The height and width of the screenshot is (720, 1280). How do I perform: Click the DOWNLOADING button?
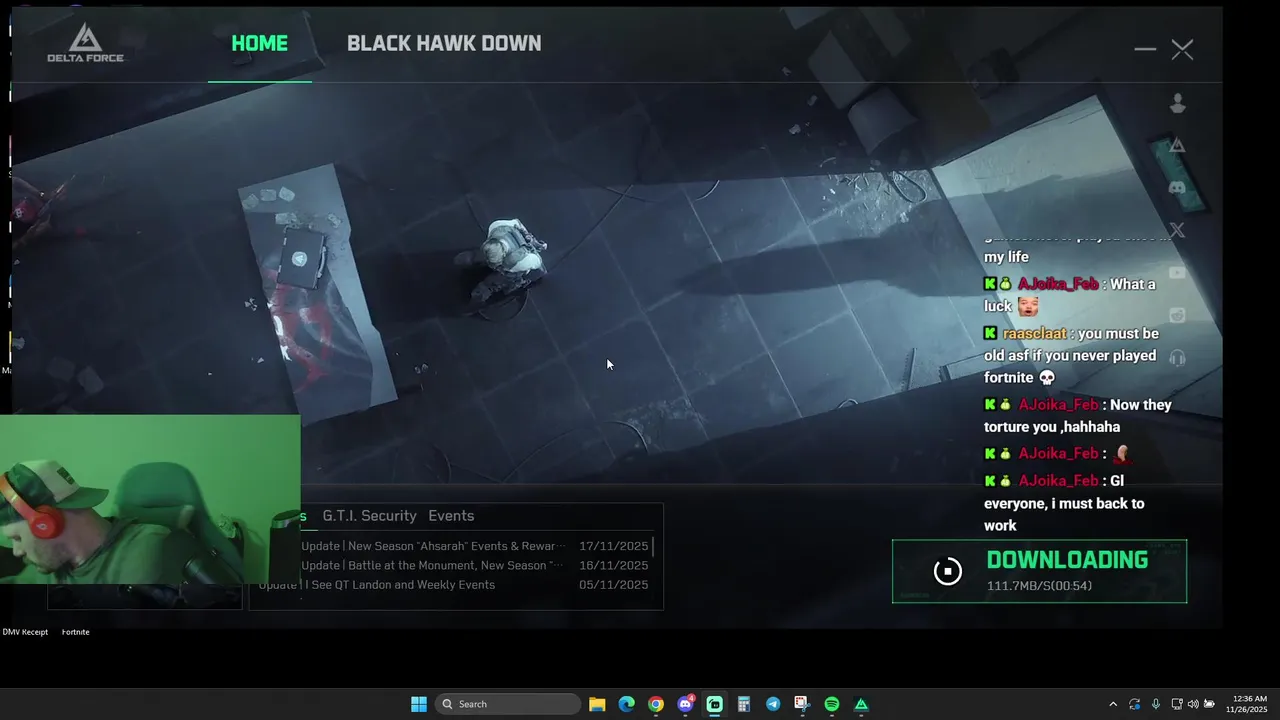point(1039,571)
